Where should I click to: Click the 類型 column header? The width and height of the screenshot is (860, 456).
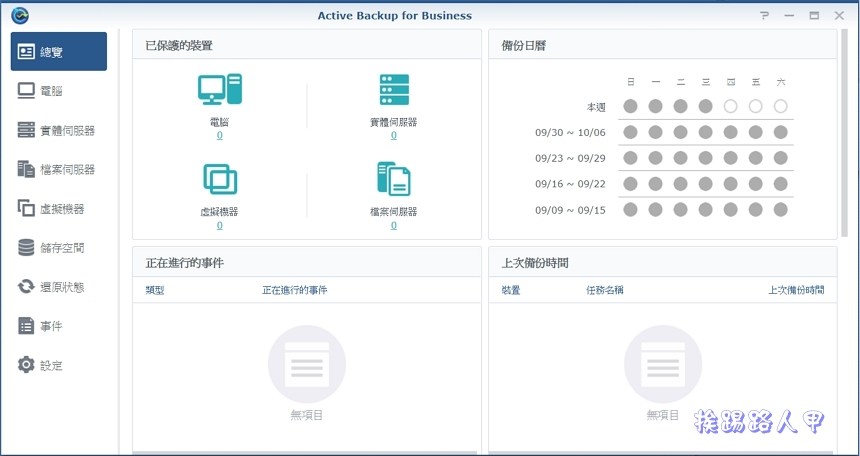coord(155,290)
